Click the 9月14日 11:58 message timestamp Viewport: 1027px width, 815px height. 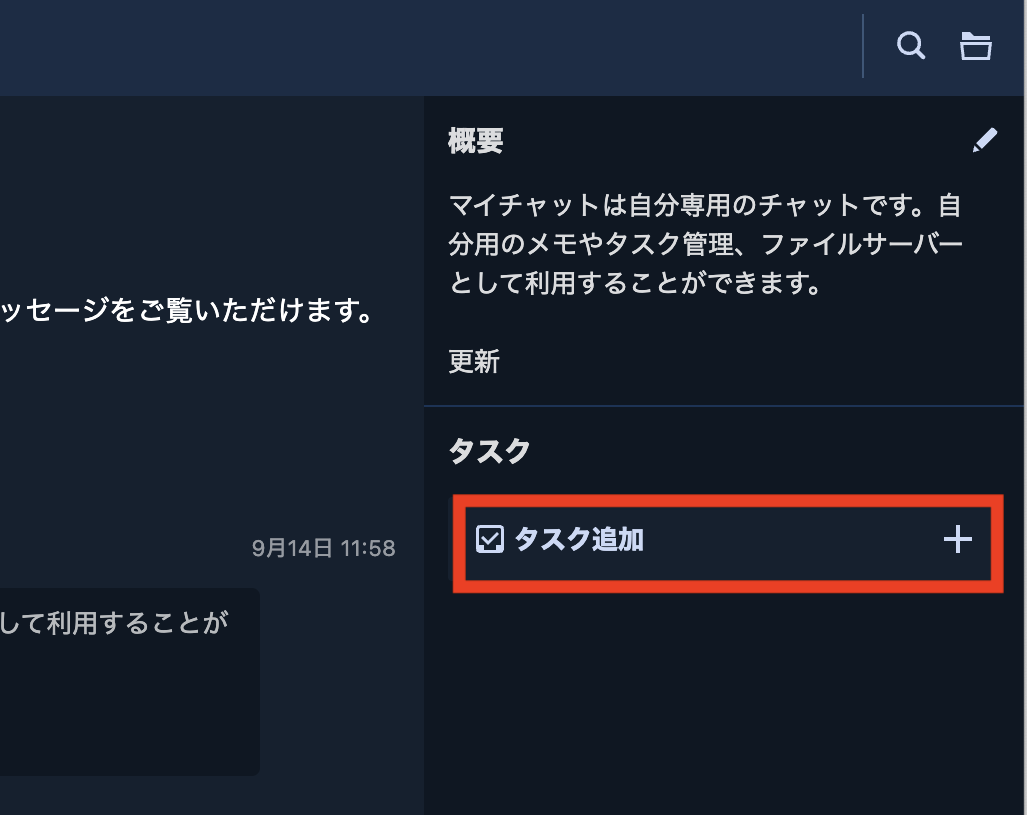(324, 548)
